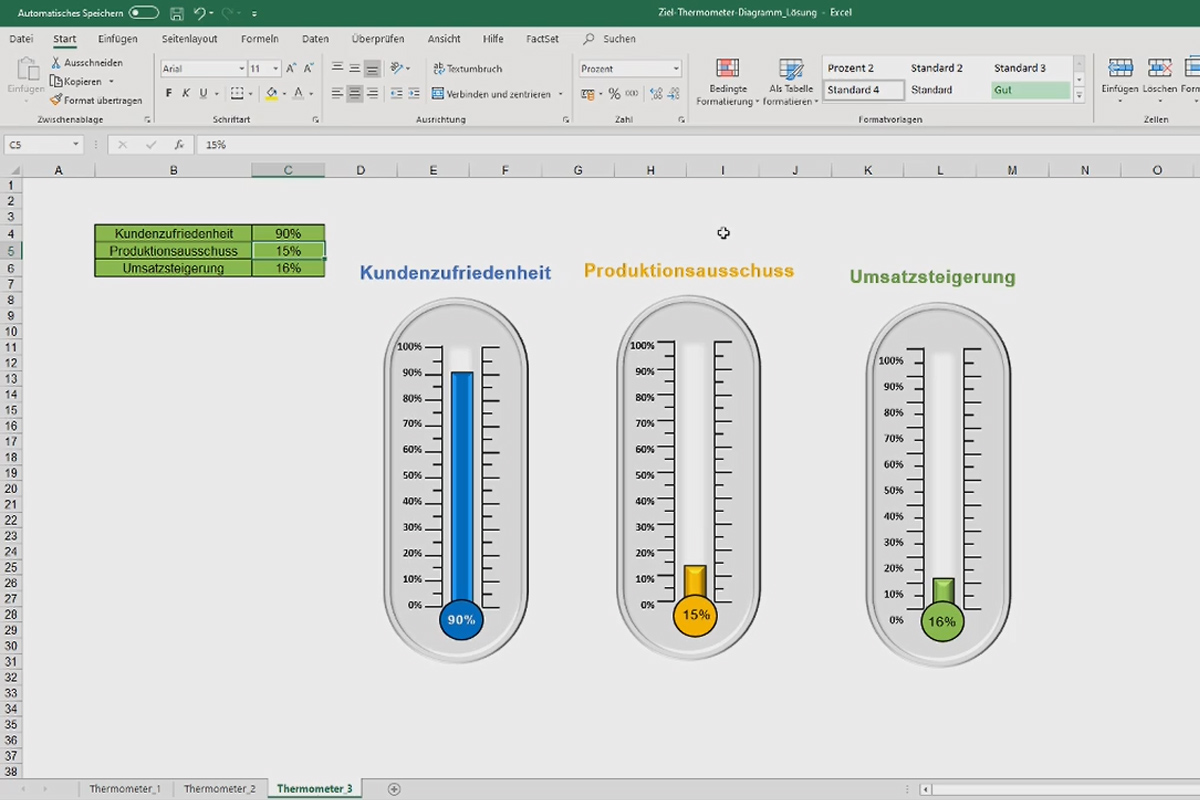Viewport: 1200px width, 800px height.
Task: Open Kopieren dropdown arrow
Action: pos(111,81)
